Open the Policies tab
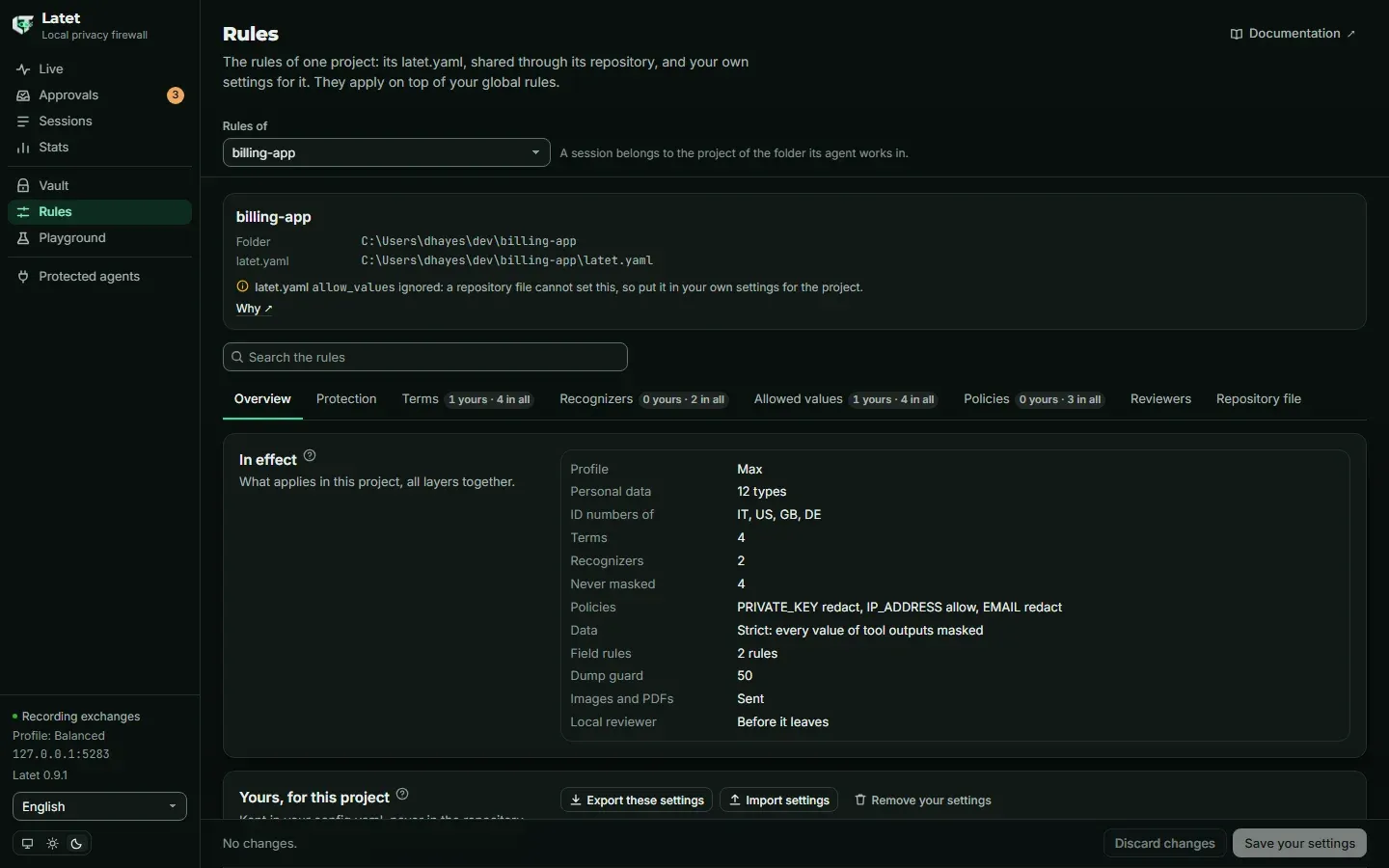The width and height of the screenshot is (1389, 868). 1034,399
